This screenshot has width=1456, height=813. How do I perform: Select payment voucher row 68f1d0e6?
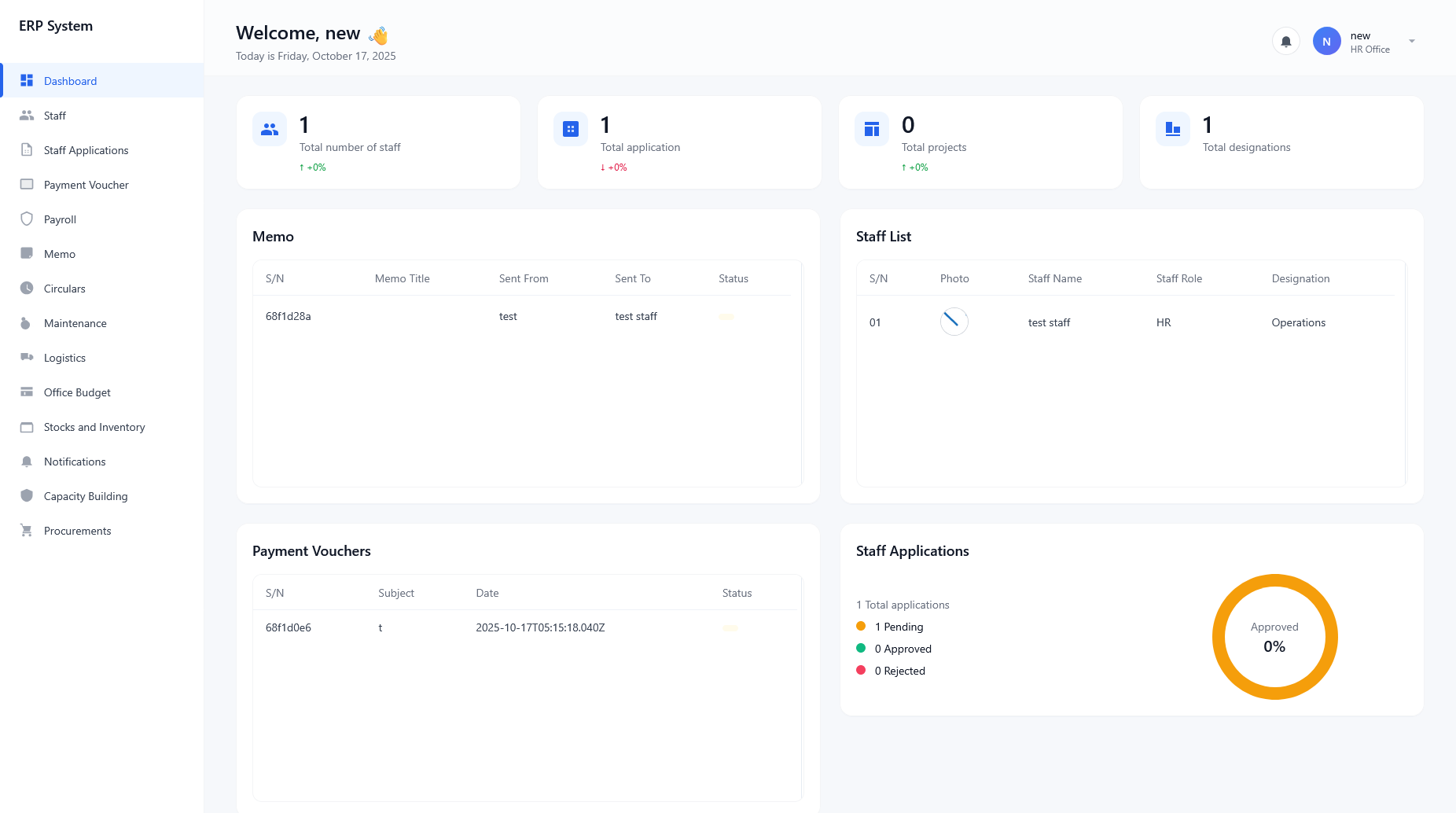point(525,627)
